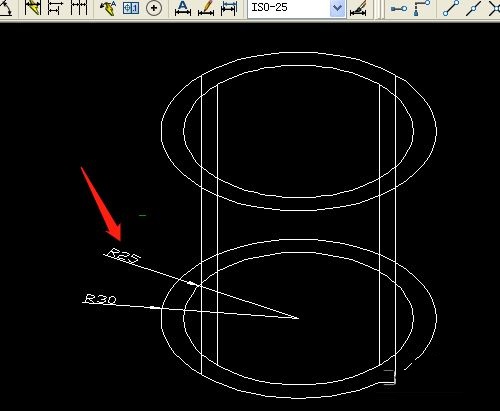Run the Dimension Update tool
Screen dimensions: 500x411
[229, 8]
